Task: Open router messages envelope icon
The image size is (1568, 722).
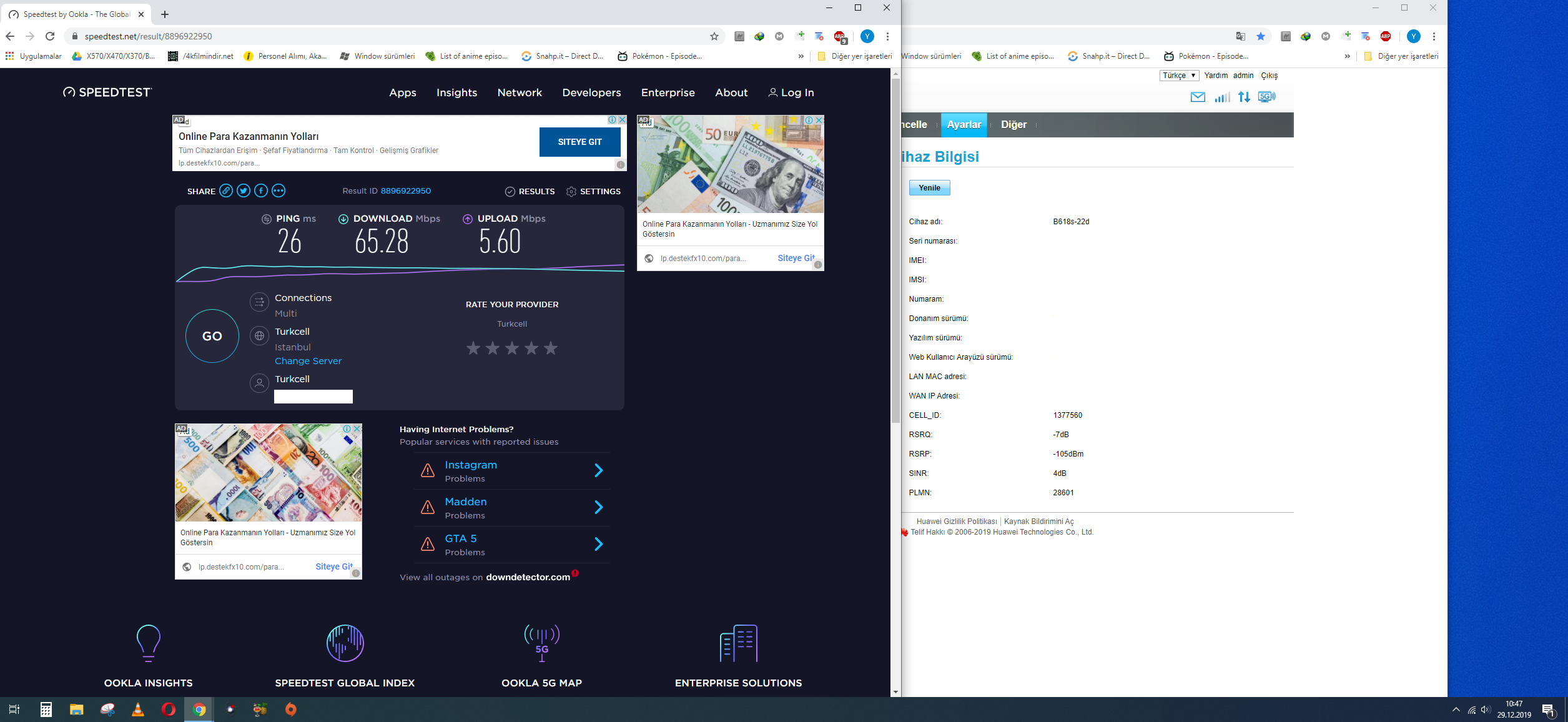Action: coord(1198,97)
